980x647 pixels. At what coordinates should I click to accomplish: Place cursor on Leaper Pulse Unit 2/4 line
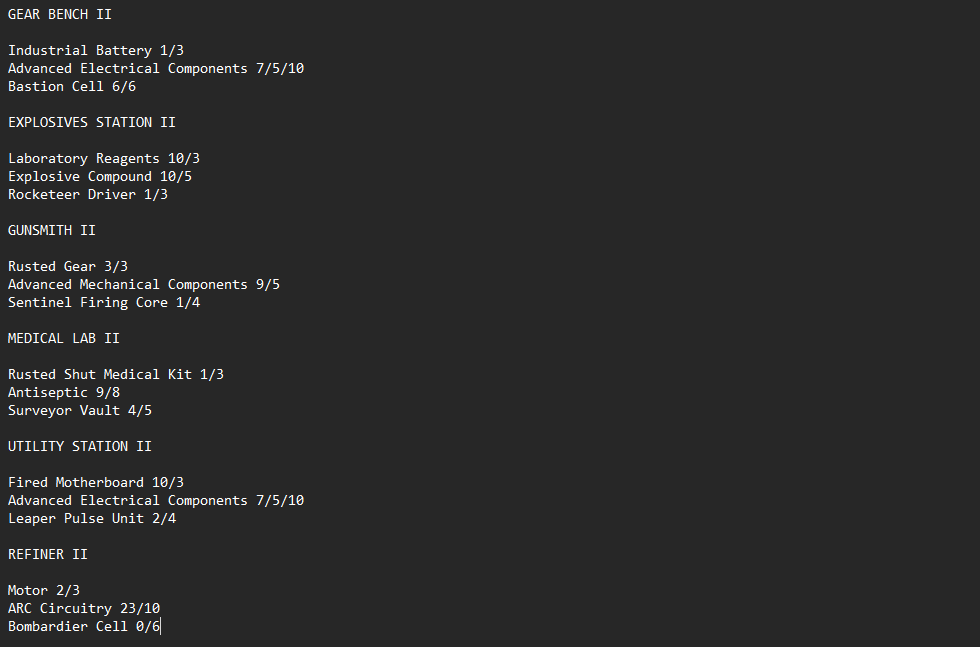tap(92, 518)
